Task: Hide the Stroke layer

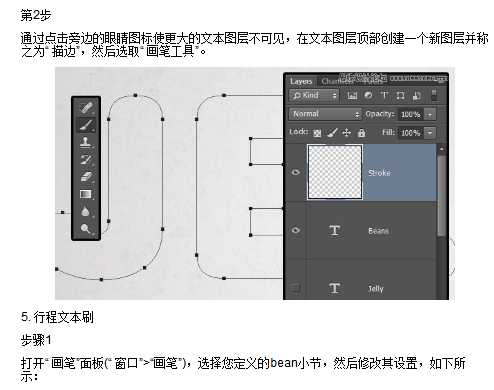Action: click(x=296, y=172)
